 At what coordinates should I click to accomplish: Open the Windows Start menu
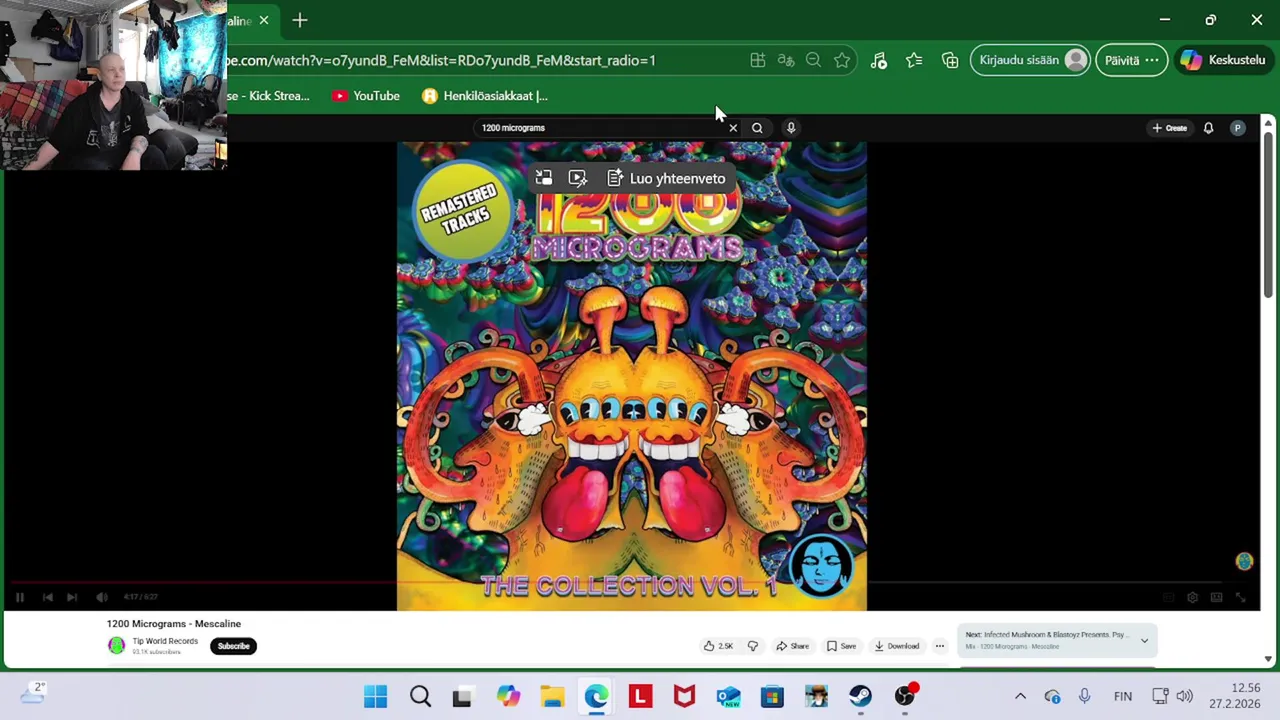(x=376, y=696)
